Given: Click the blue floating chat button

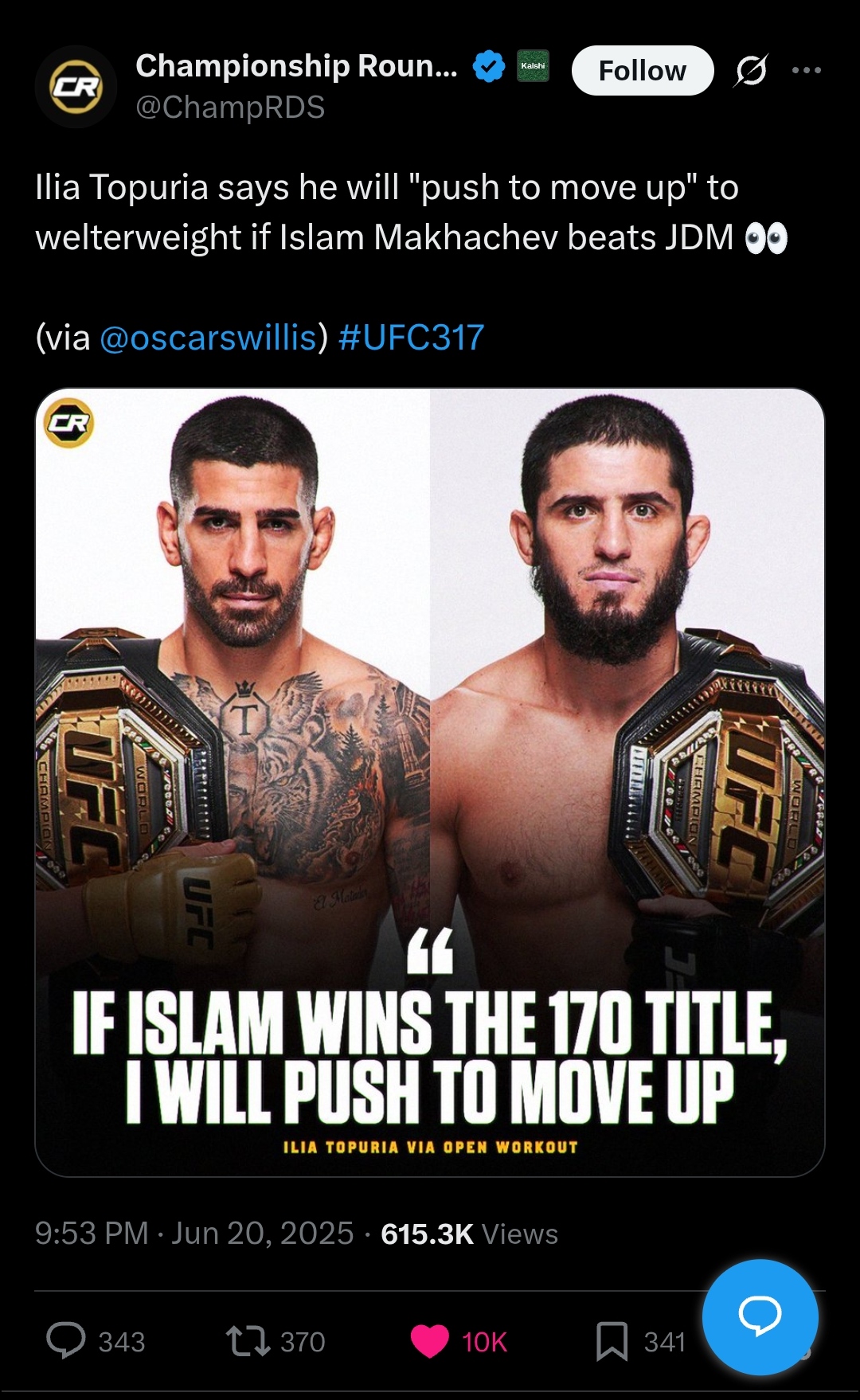Looking at the screenshot, I should click(x=760, y=1317).
